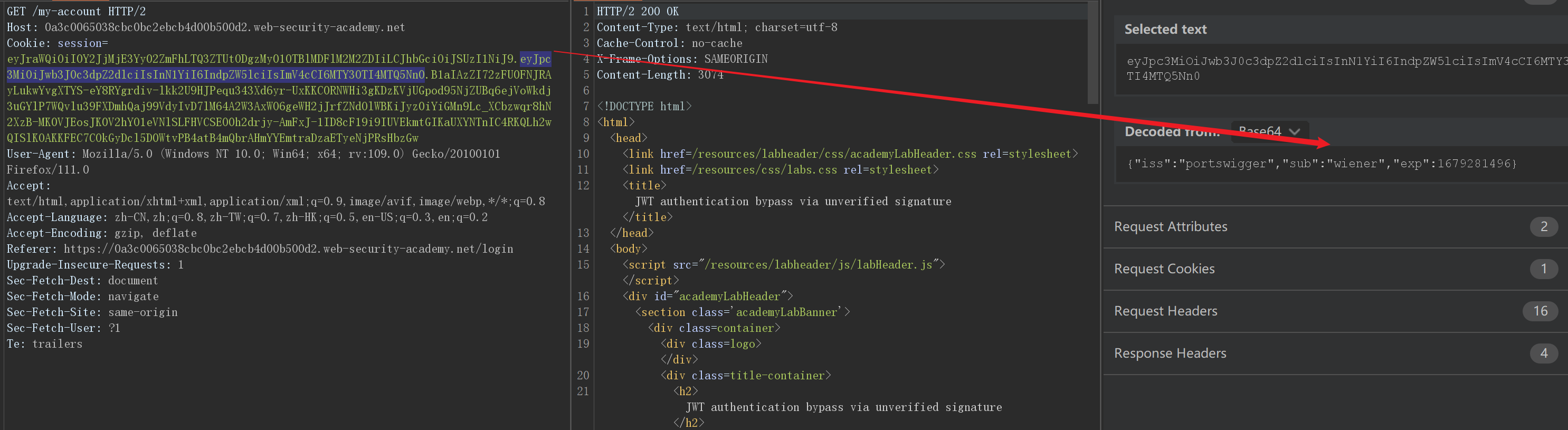Click the div class=container line

(x=714, y=328)
